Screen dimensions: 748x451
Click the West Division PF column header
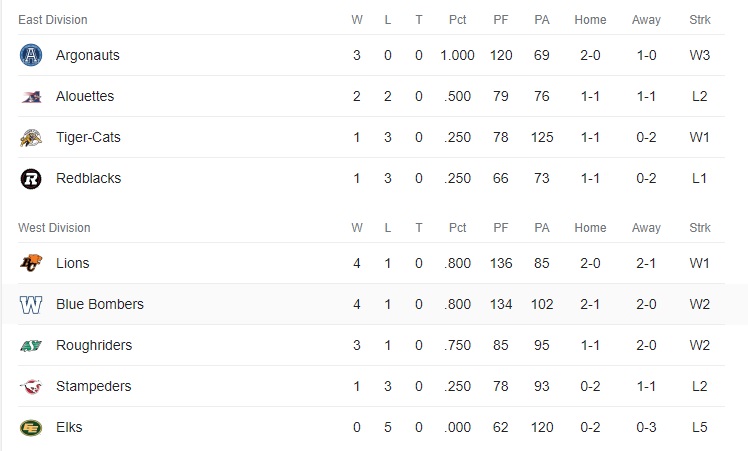click(501, 228)
